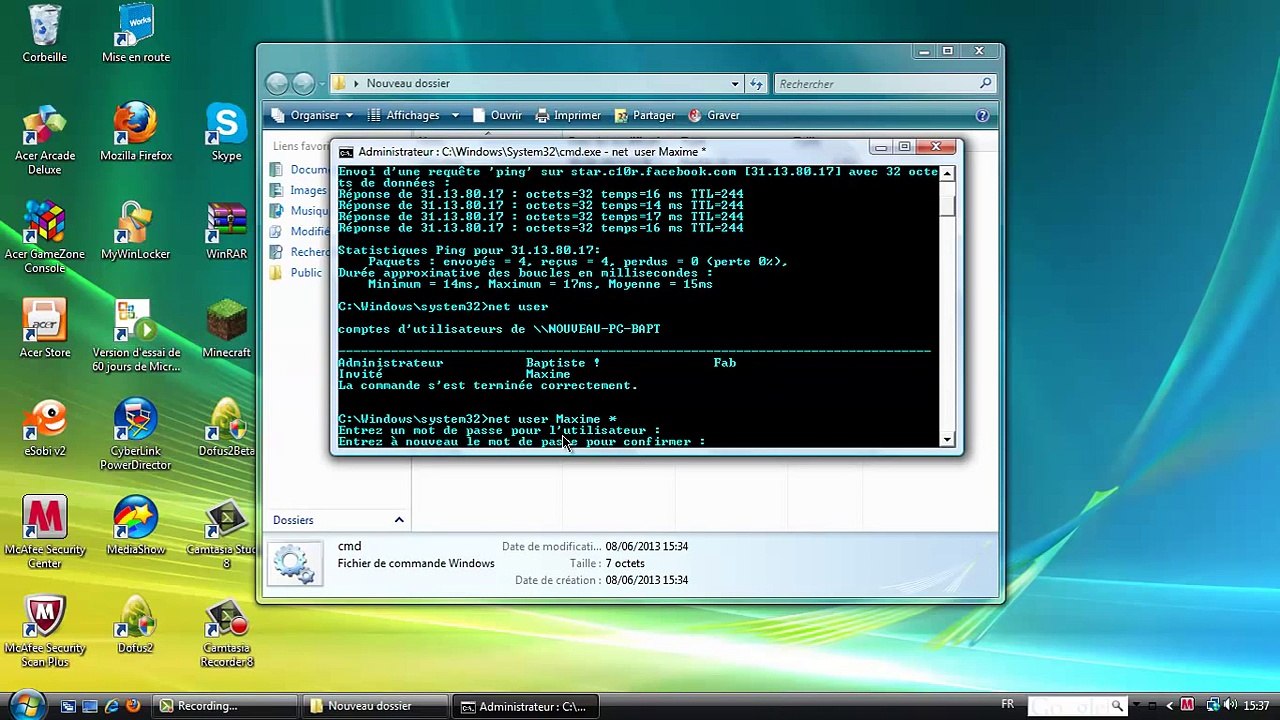Switch to Administrateur cmd taskbar button

click(526, 706)
